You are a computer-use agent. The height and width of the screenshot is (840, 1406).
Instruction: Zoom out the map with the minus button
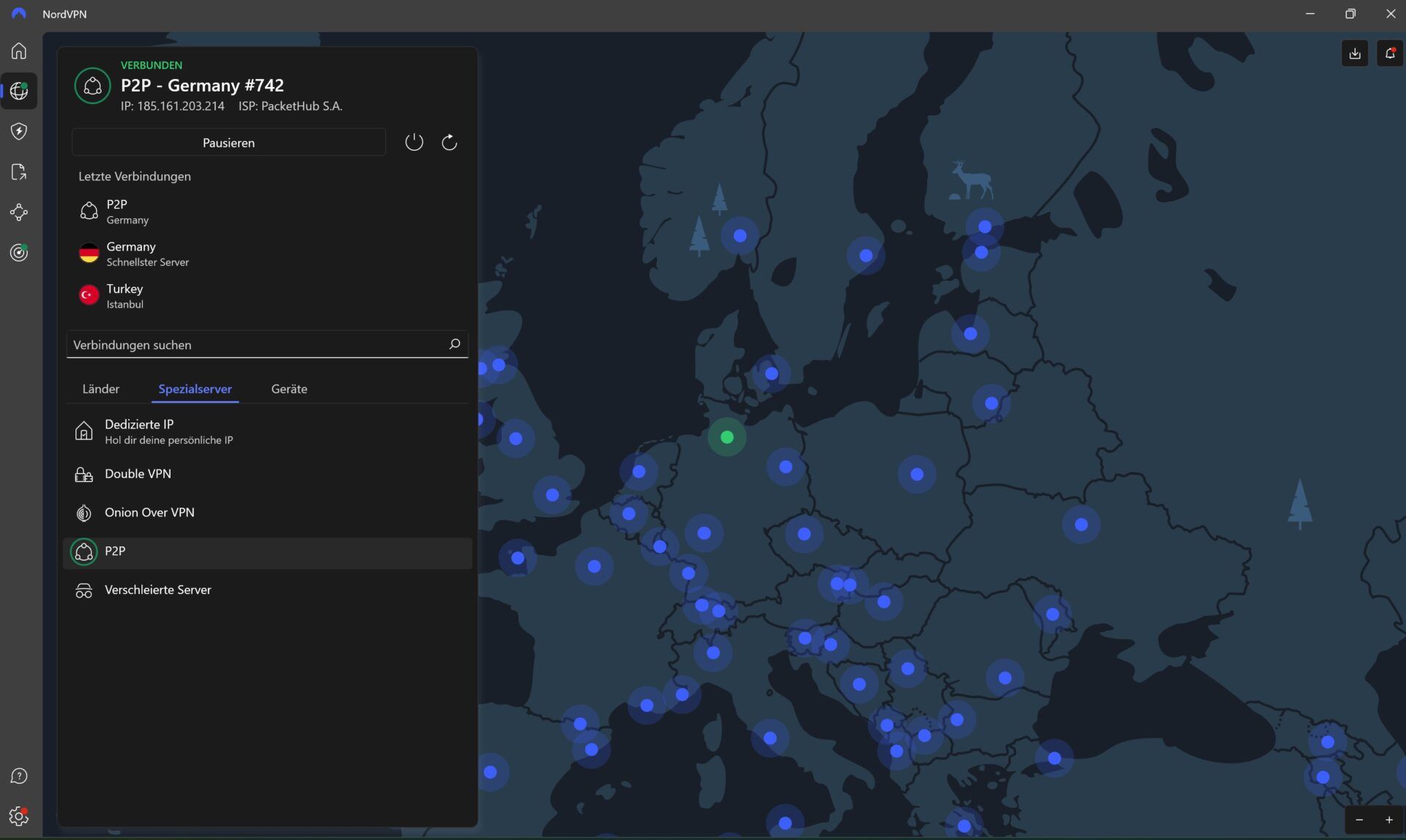pyautogui.click(x=1359, y=819)
